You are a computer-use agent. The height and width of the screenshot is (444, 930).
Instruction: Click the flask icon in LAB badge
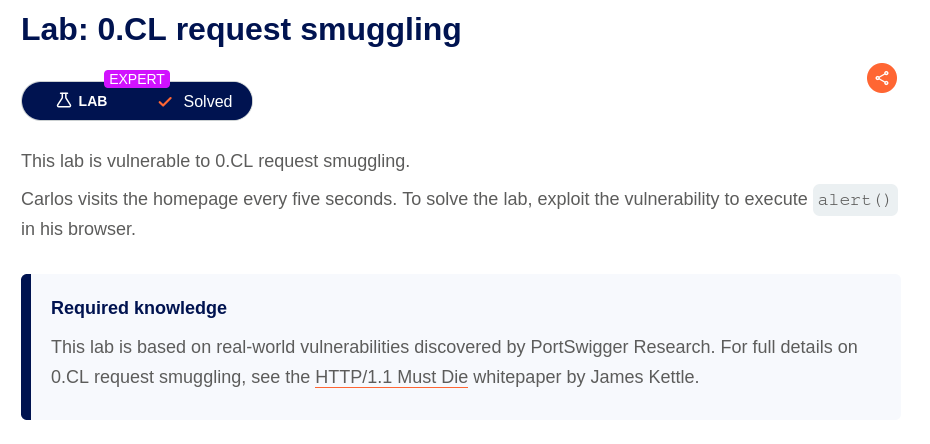(63, 101)
